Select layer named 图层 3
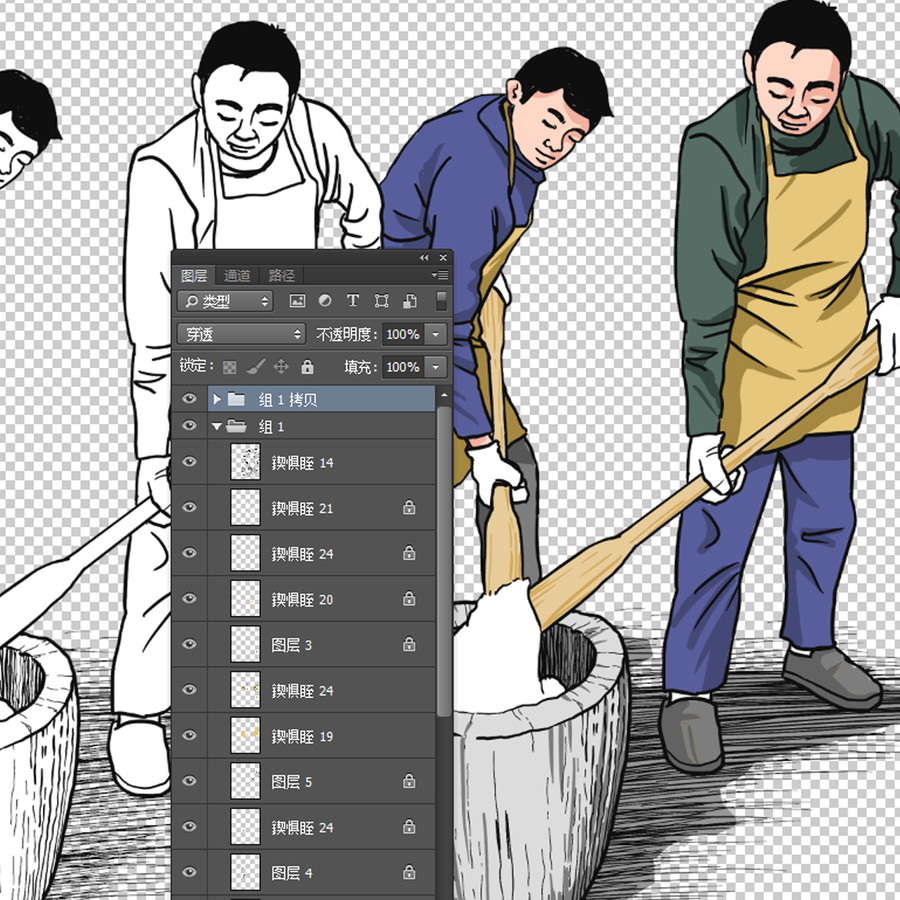900x900 pixels. pos(291,645)
